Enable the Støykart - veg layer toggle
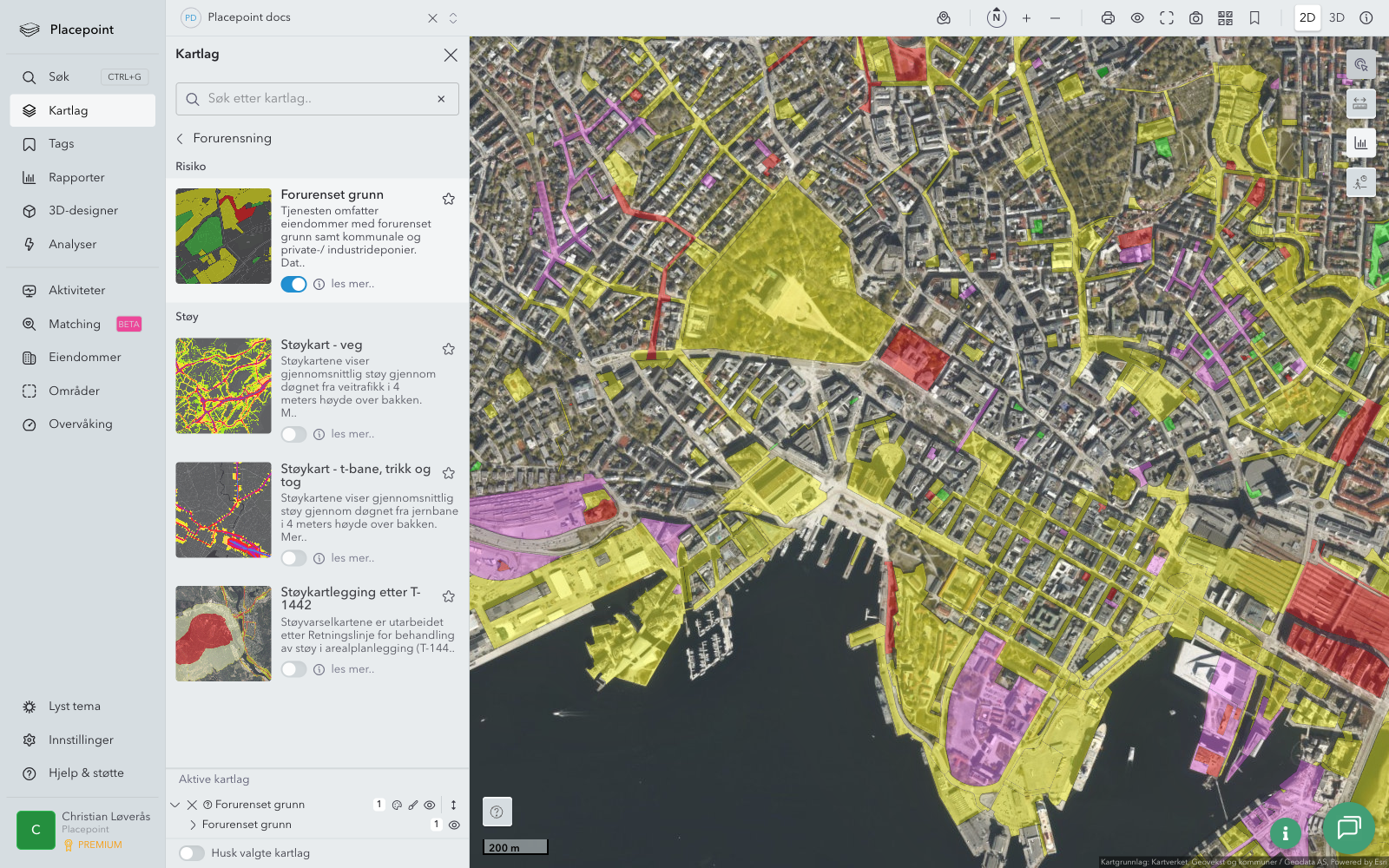The image size is (1389, 868). 293,435
